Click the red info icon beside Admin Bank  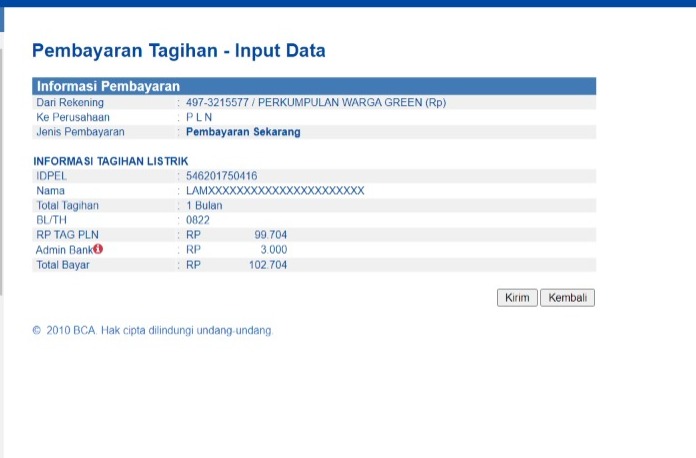[98, 249]
